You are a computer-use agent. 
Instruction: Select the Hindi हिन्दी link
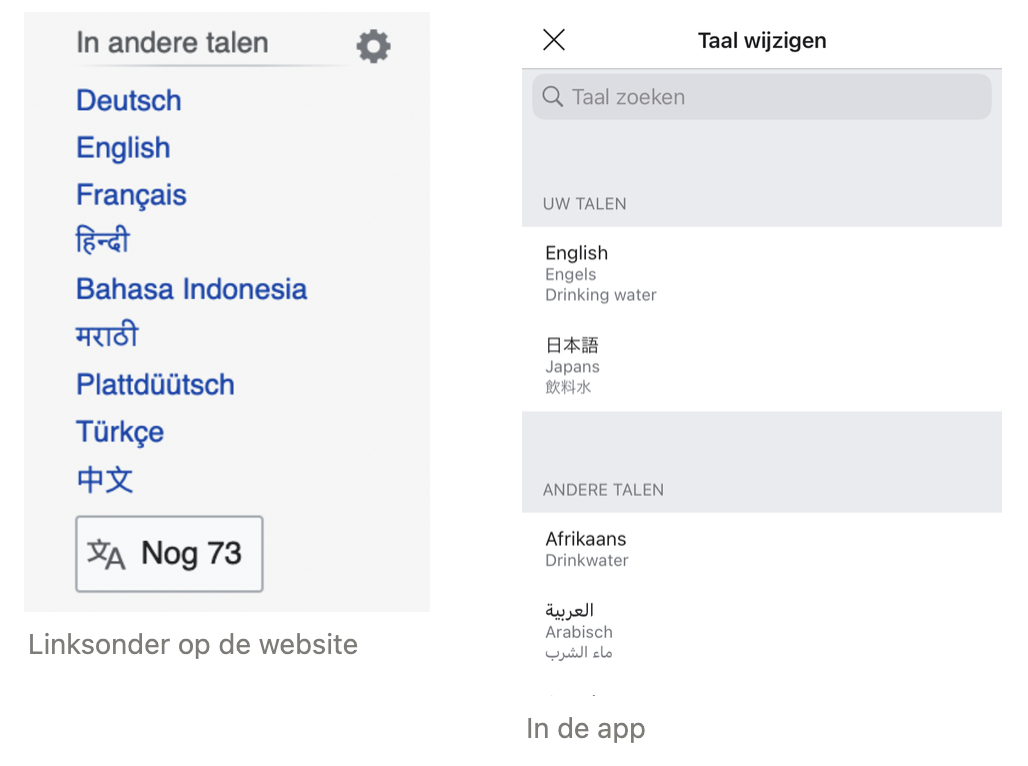(103, 239)
